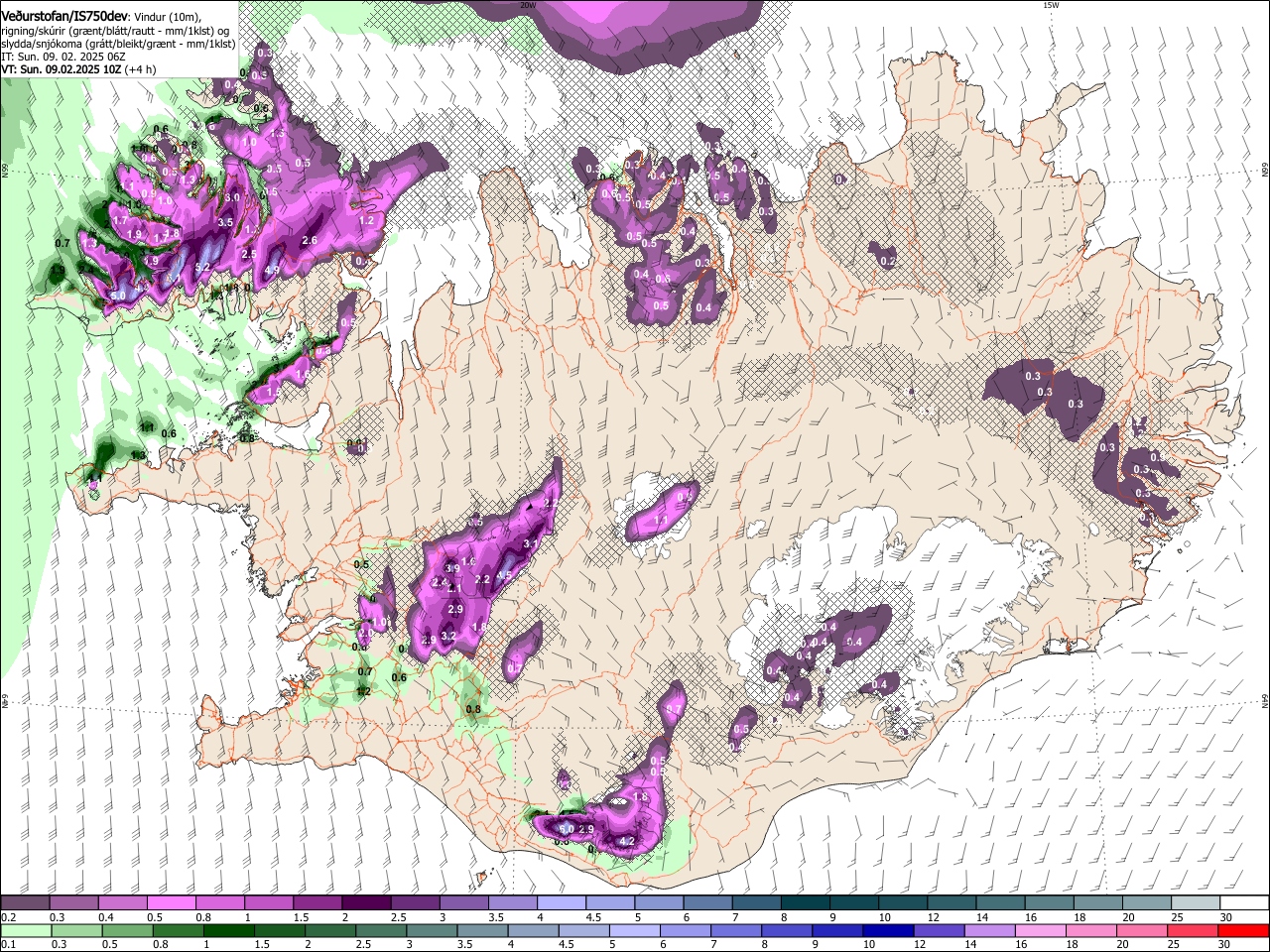Viewport: 1270px width, 952px height.
Task: Select the darkest green swatch at rain value 1
Action: point(228,930)
